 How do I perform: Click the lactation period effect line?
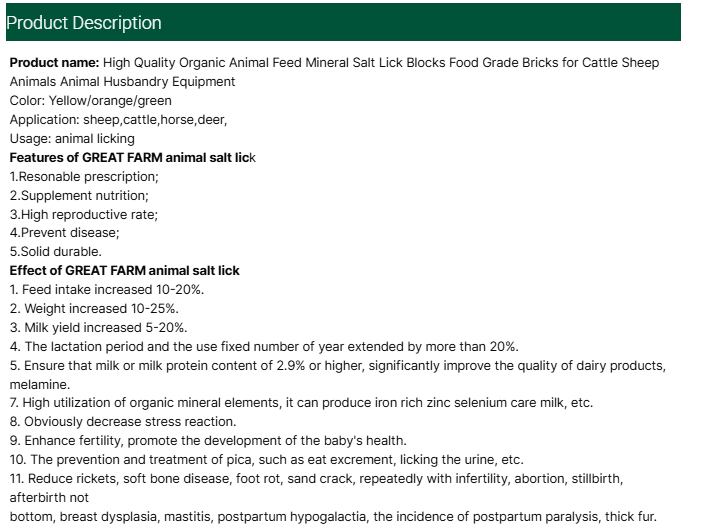pyautogui.click(x=264, y=347)
